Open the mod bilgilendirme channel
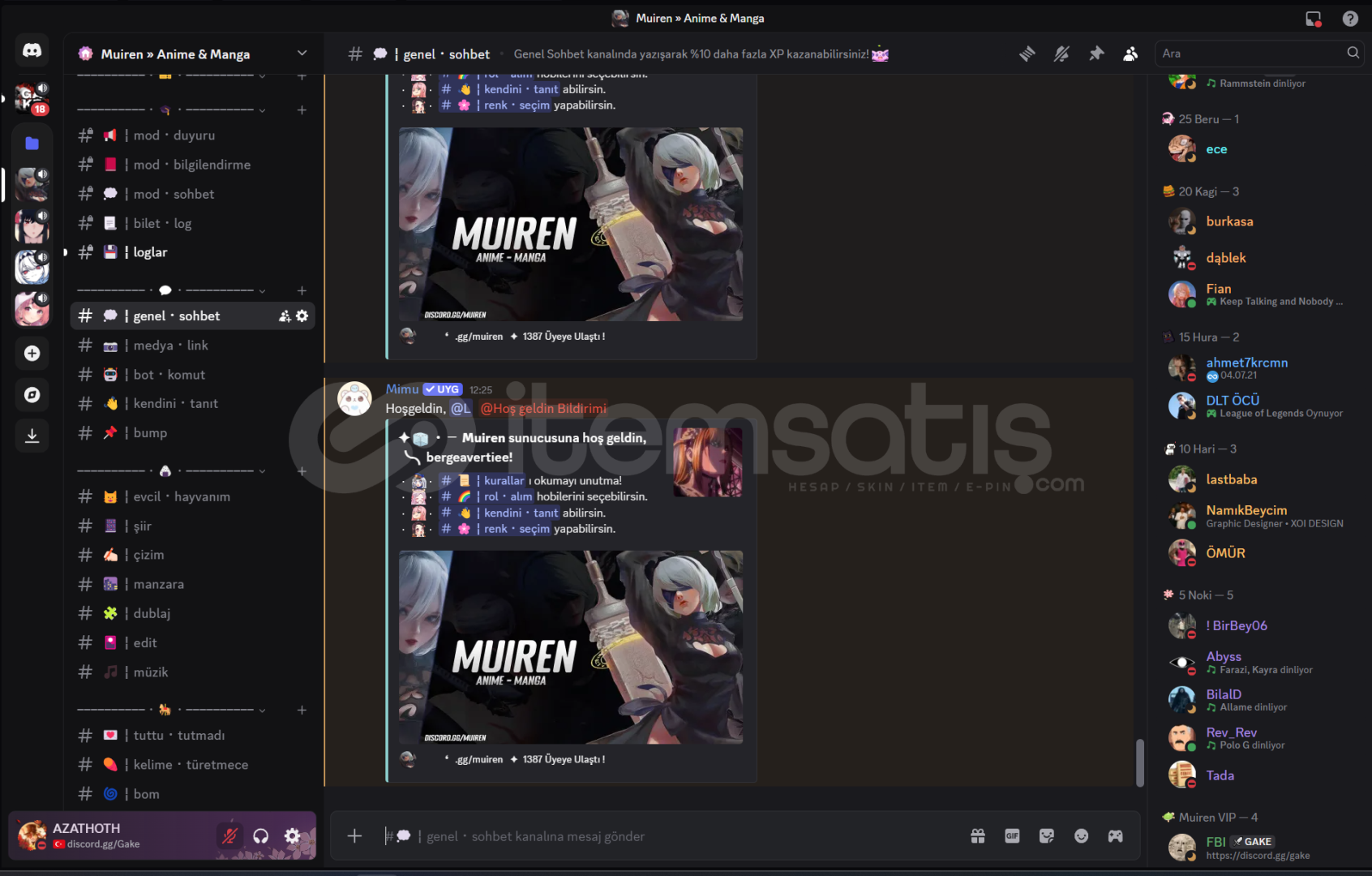Image resolution: width=1372 pixels, height=876 pixels. (x=192, y=165)
